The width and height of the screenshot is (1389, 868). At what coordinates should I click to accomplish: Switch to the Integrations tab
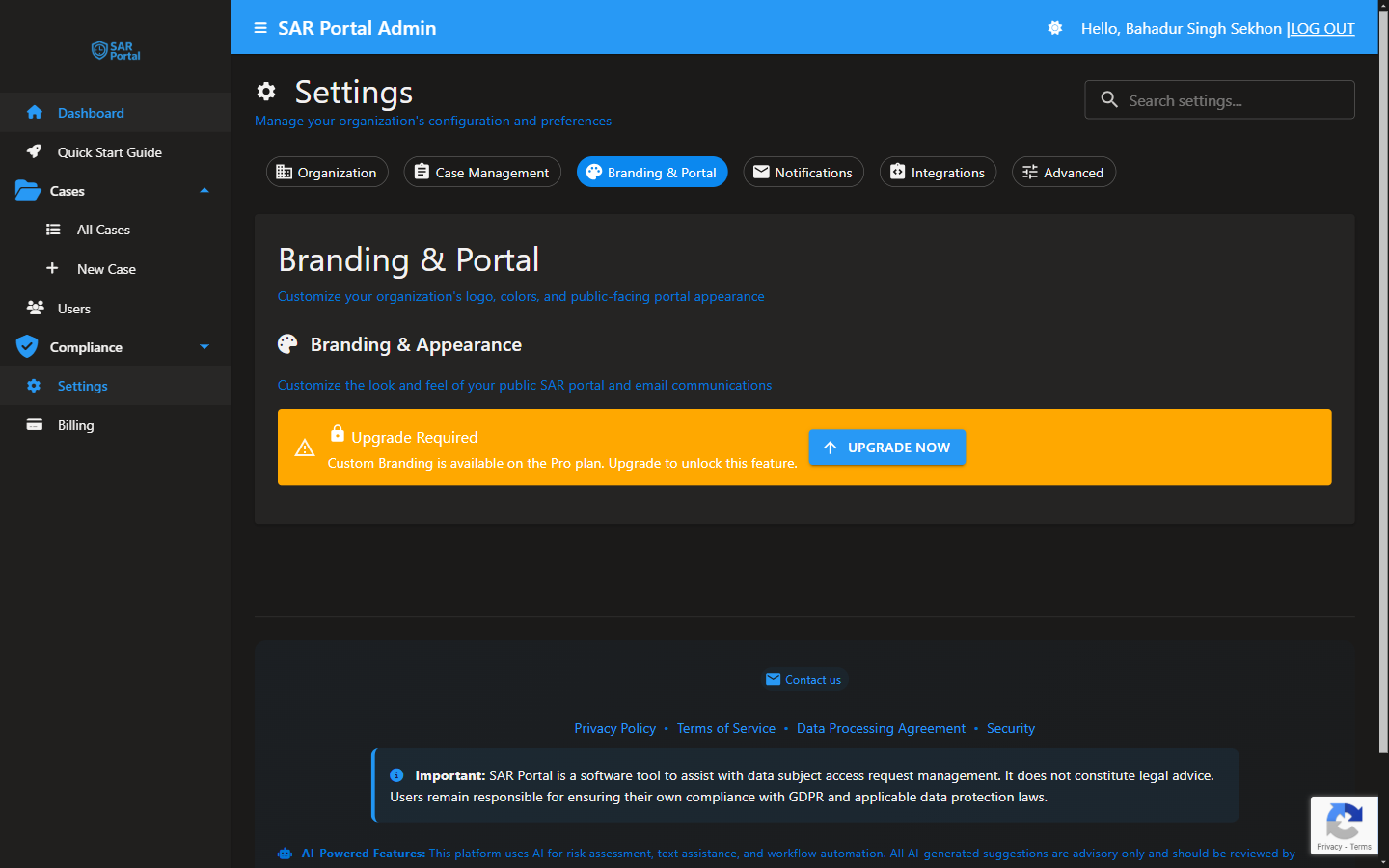pos(938,172)
